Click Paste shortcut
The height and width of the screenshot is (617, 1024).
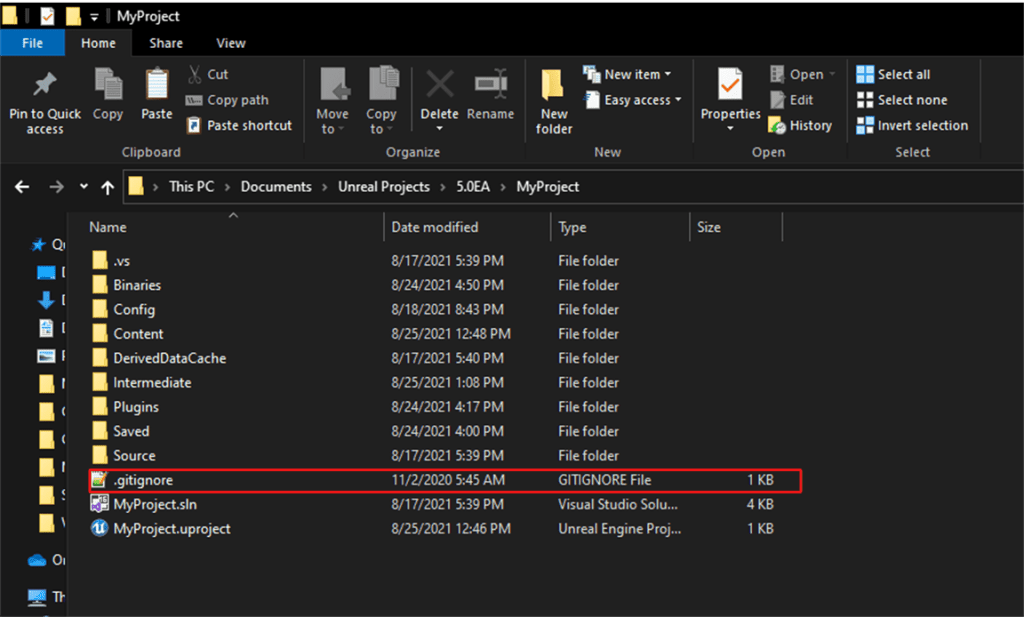click(239, 125)
